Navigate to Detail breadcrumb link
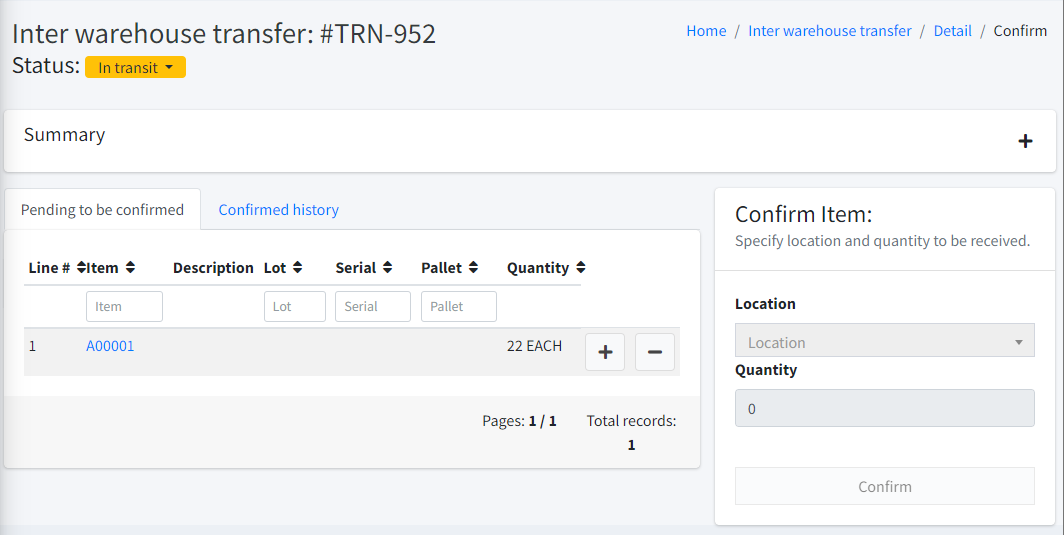Screen dimensions: 1064x535 (x=952, y=31)
